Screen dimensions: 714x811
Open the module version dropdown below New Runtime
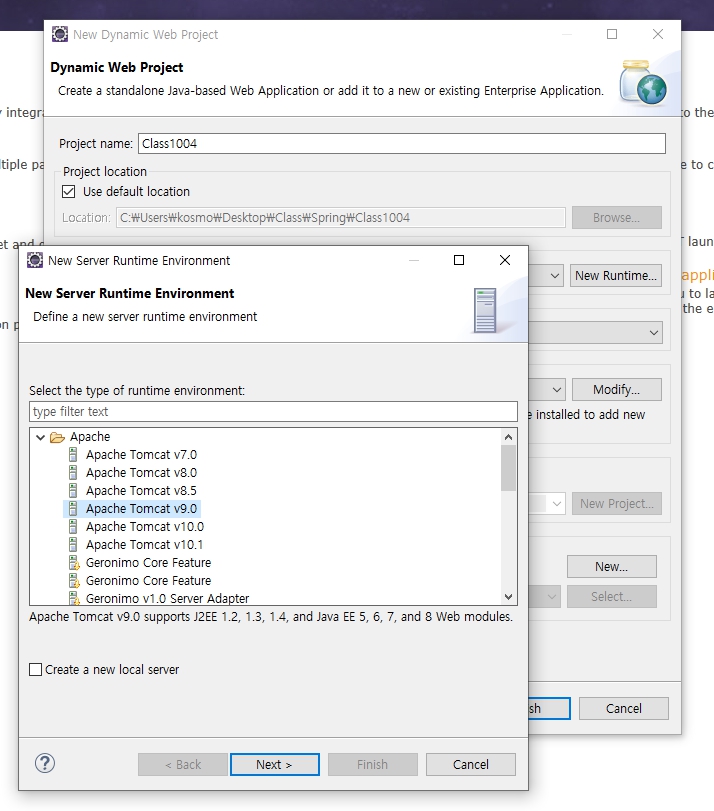pyautogui.click(x=654, y=333)
